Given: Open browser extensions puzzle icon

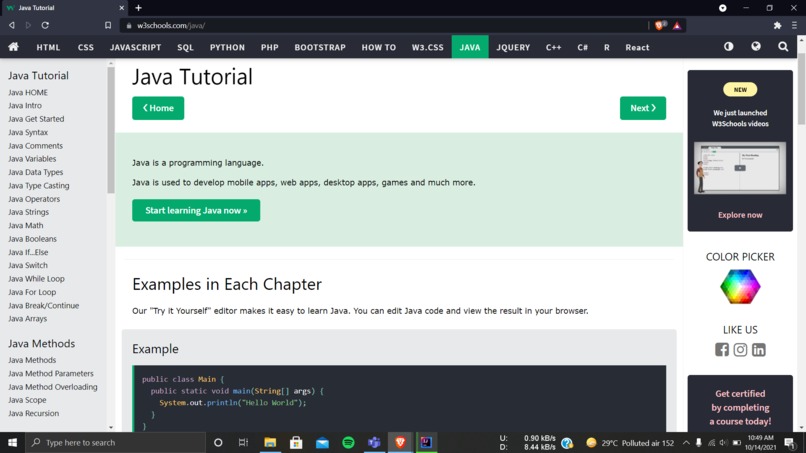Looking at the screenshot, I should pos(777,25).
